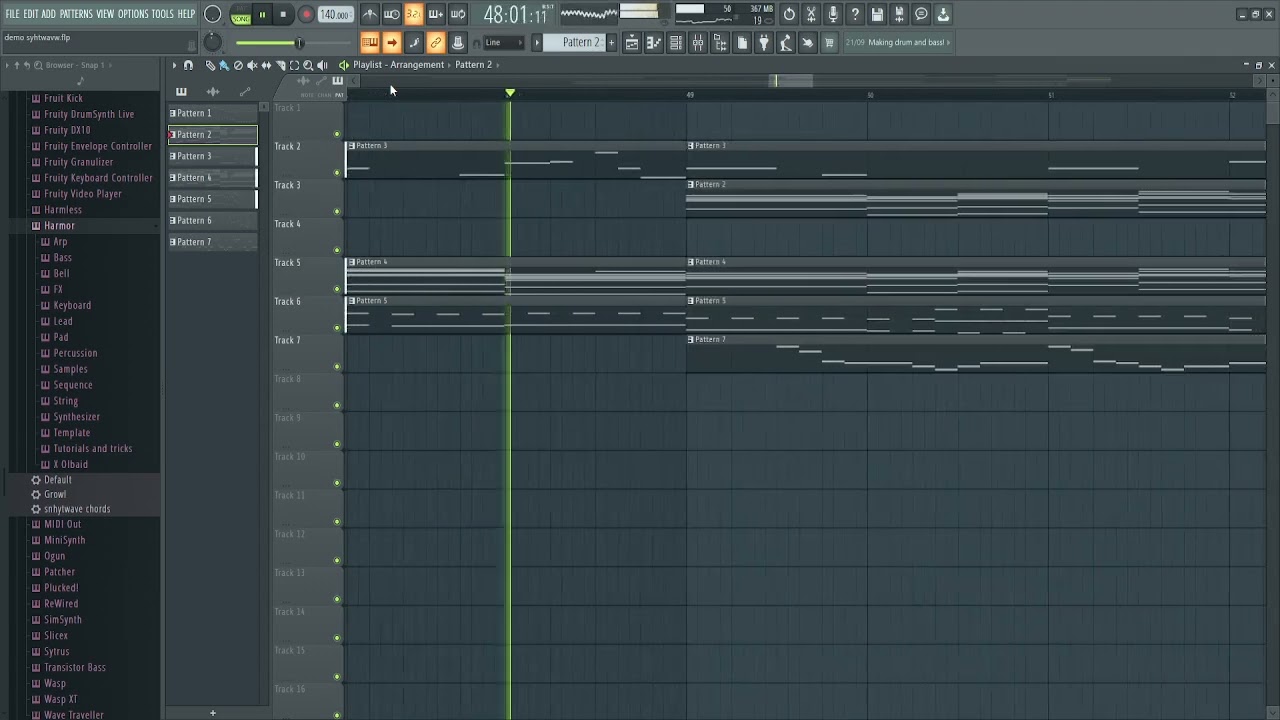Expand the Lead folder under Harmor
1280x720 pixels.
(x=62, y=321)
